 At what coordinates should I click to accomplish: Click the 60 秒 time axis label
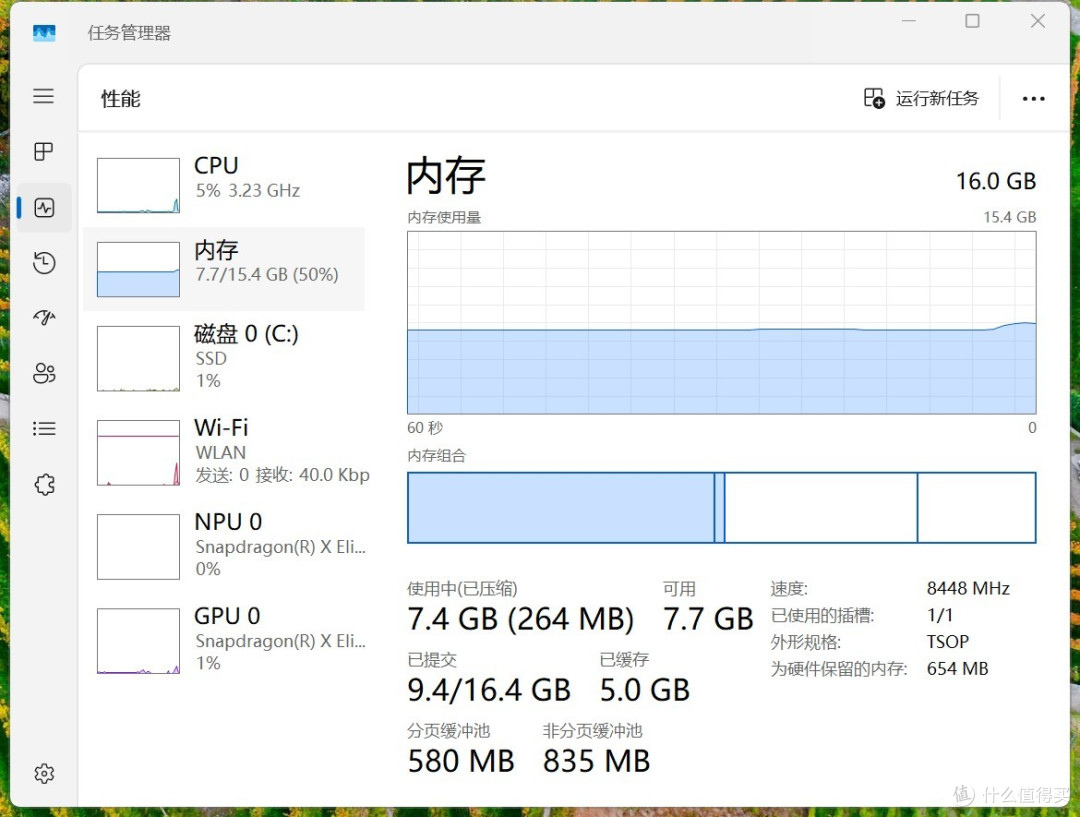(x=425, y=428)
